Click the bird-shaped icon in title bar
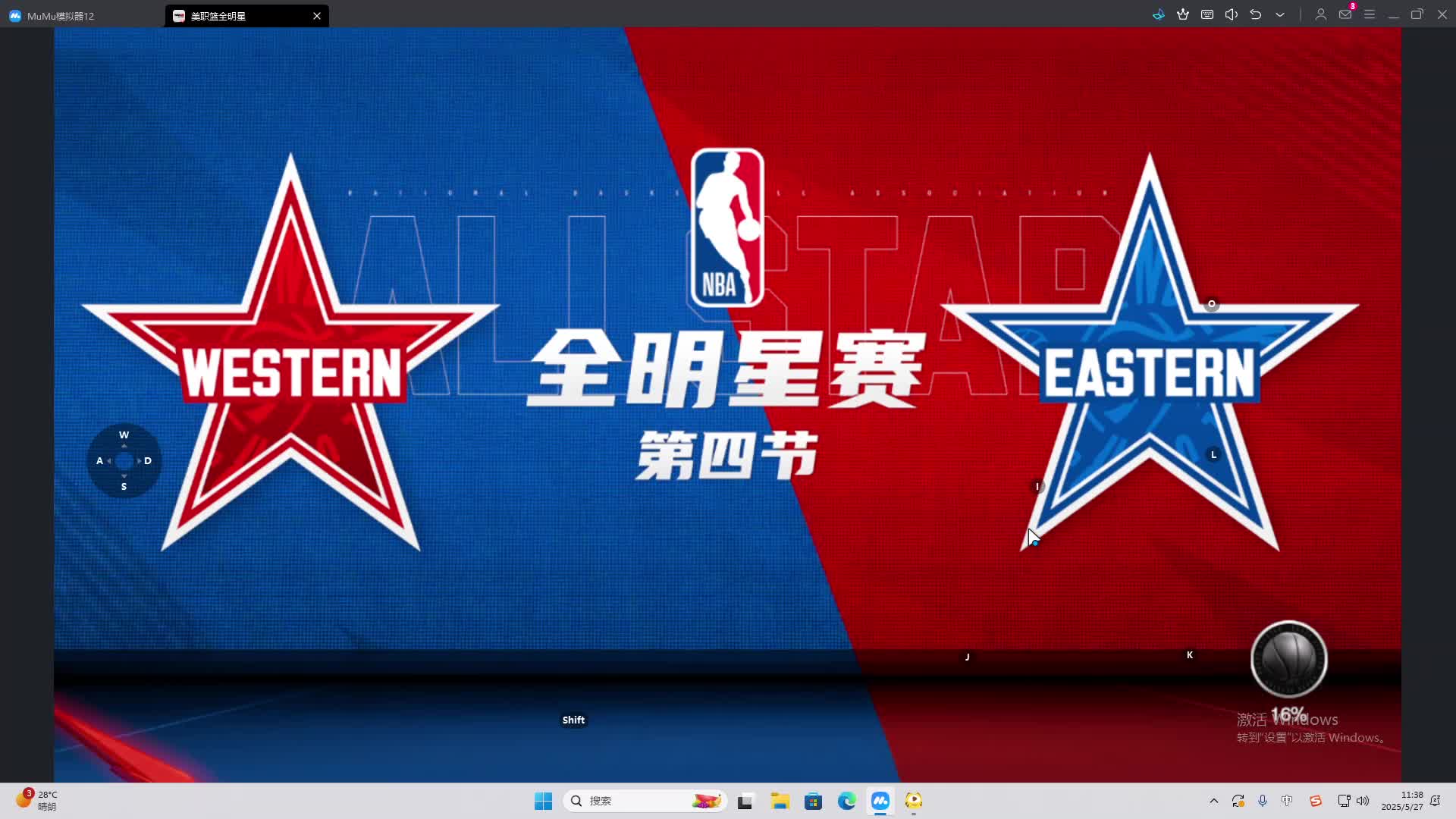 (1158, 14)
